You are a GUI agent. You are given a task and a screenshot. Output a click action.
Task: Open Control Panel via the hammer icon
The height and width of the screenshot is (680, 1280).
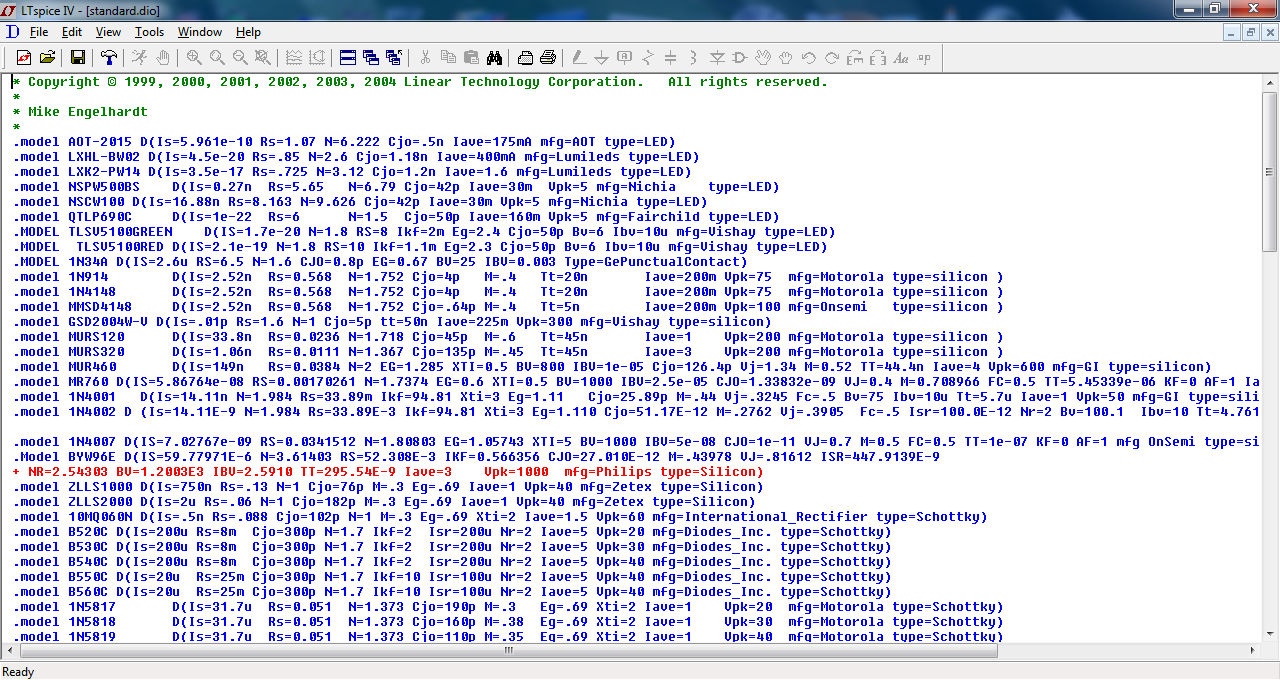pyautogui.click(x=108, y=58)
